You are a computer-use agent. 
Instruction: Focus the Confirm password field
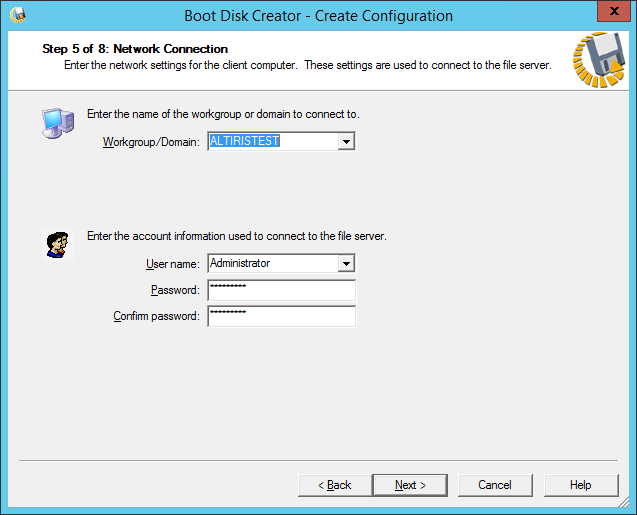coord(281,316)
